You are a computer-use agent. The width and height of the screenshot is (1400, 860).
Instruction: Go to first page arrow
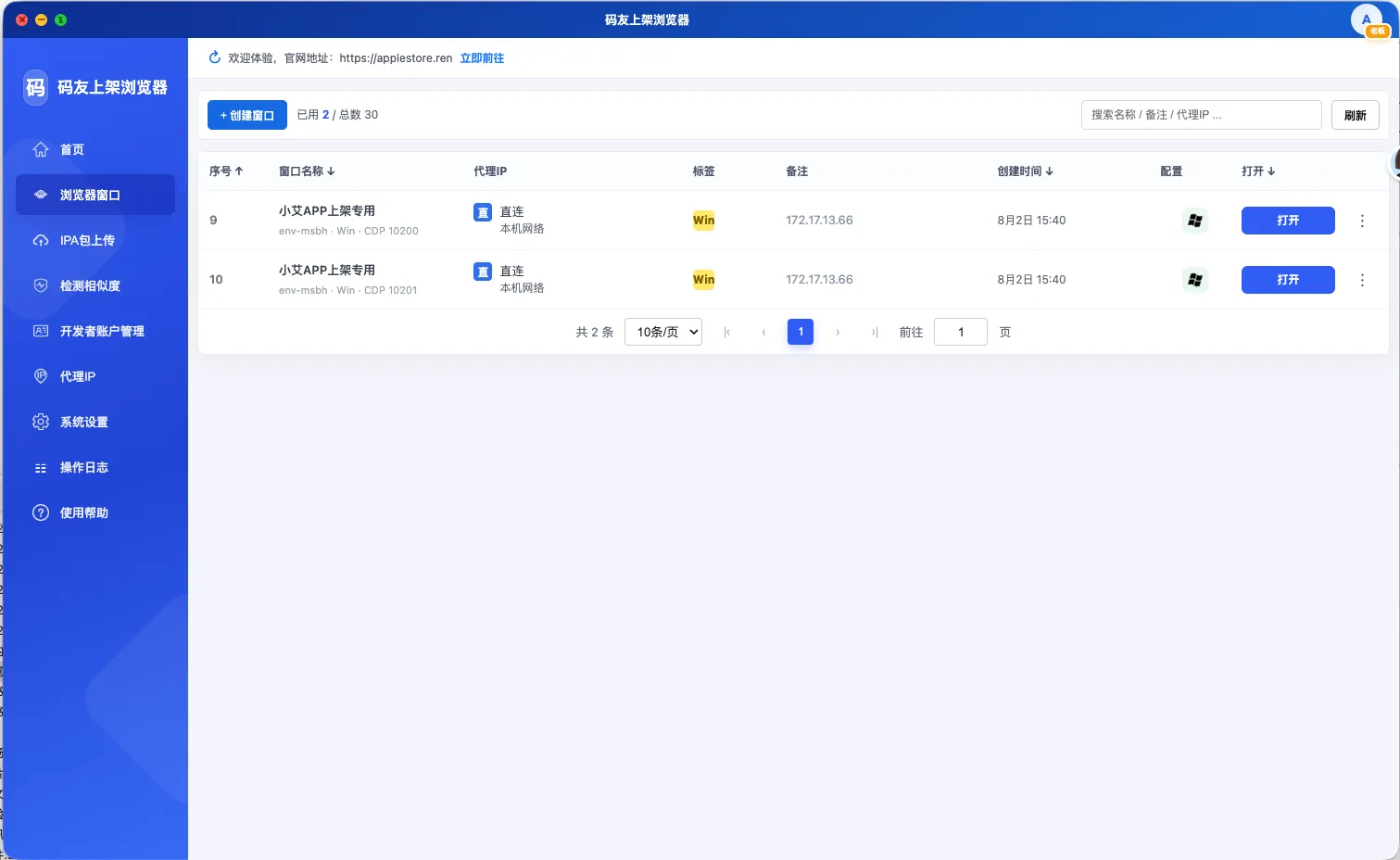[726, 332]
